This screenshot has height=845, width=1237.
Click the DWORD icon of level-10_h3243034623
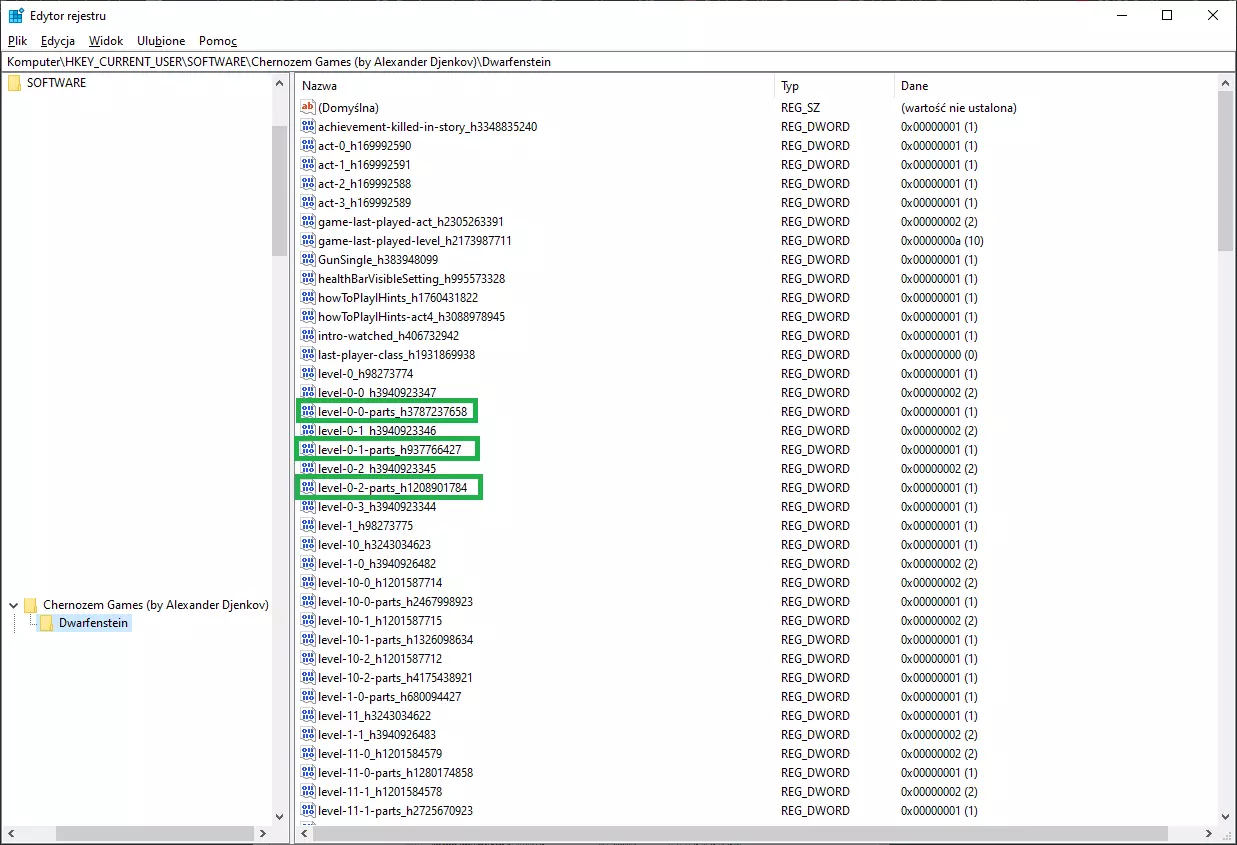[308, 544]
